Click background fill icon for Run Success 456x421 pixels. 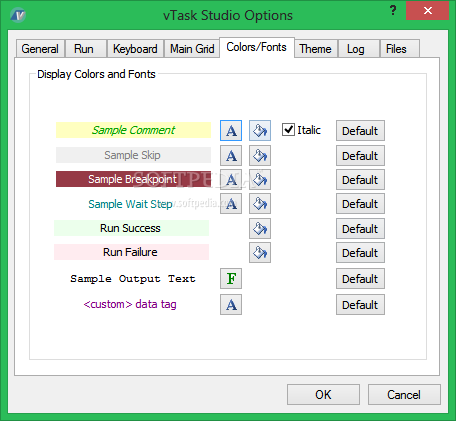[x=260, y=229]
